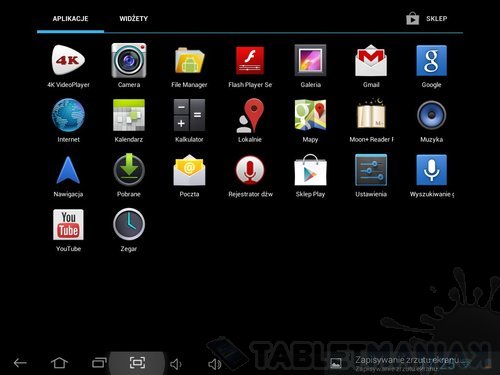Tap the Home navigation button
This screenshot has width=500, height=375.
point(59,363)
